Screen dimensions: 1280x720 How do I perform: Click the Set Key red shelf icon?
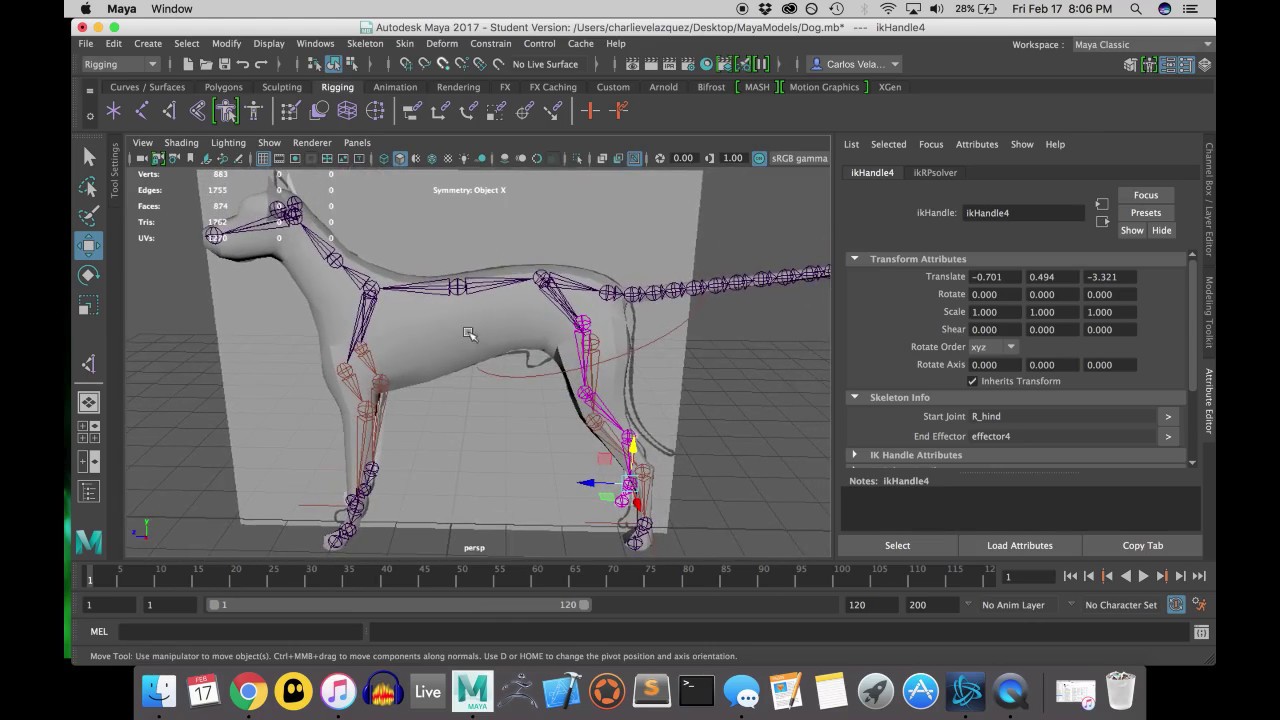(x=590, y=111)
